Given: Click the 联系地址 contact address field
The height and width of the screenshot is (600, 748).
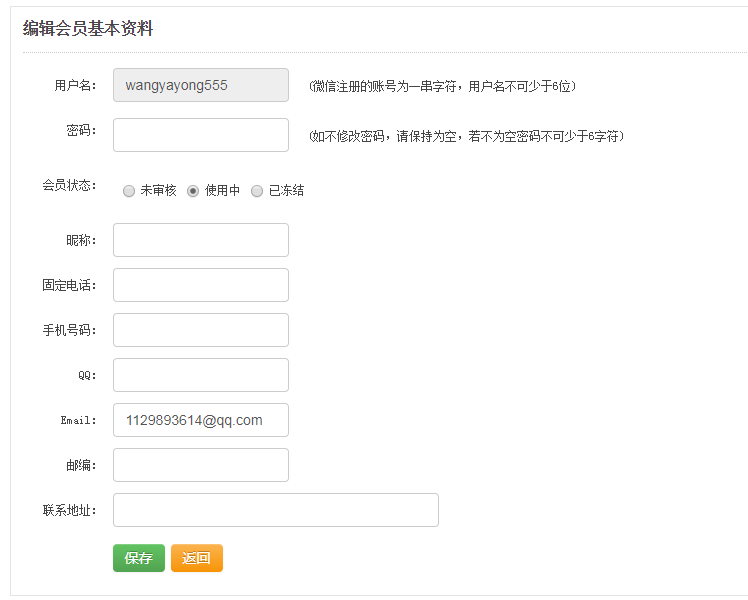Looking at the screenshot, I should point(276,510).
